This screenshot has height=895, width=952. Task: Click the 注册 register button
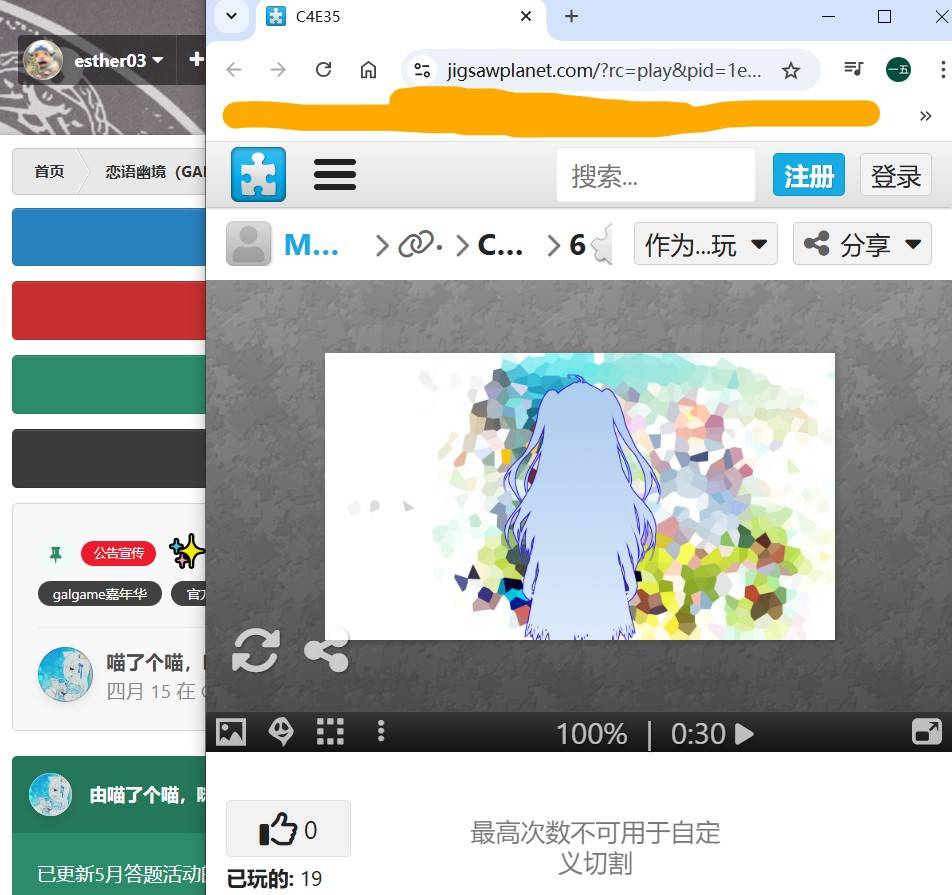tap(809, 175)
